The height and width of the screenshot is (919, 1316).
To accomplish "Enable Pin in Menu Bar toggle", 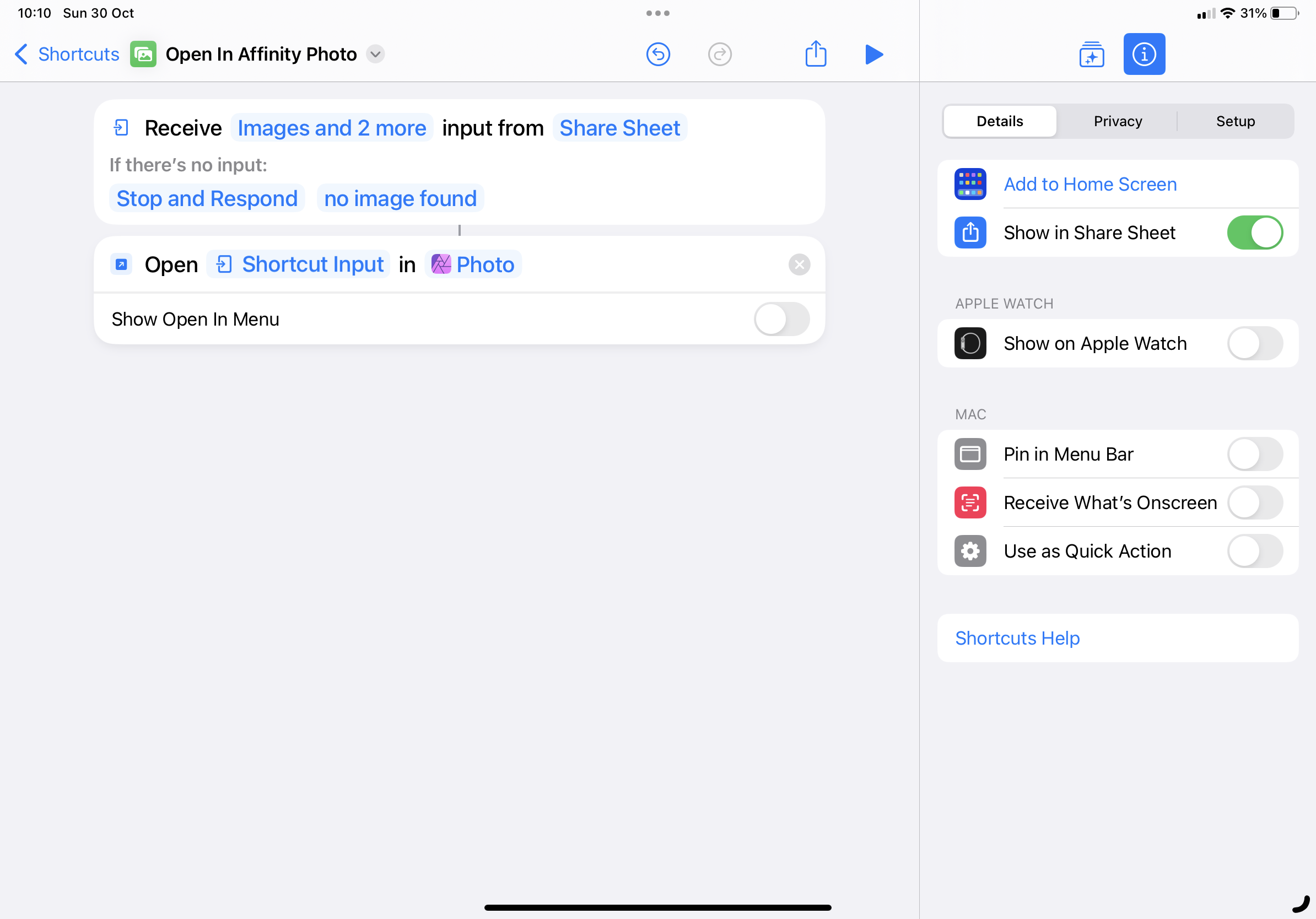I will (1255, 454).
